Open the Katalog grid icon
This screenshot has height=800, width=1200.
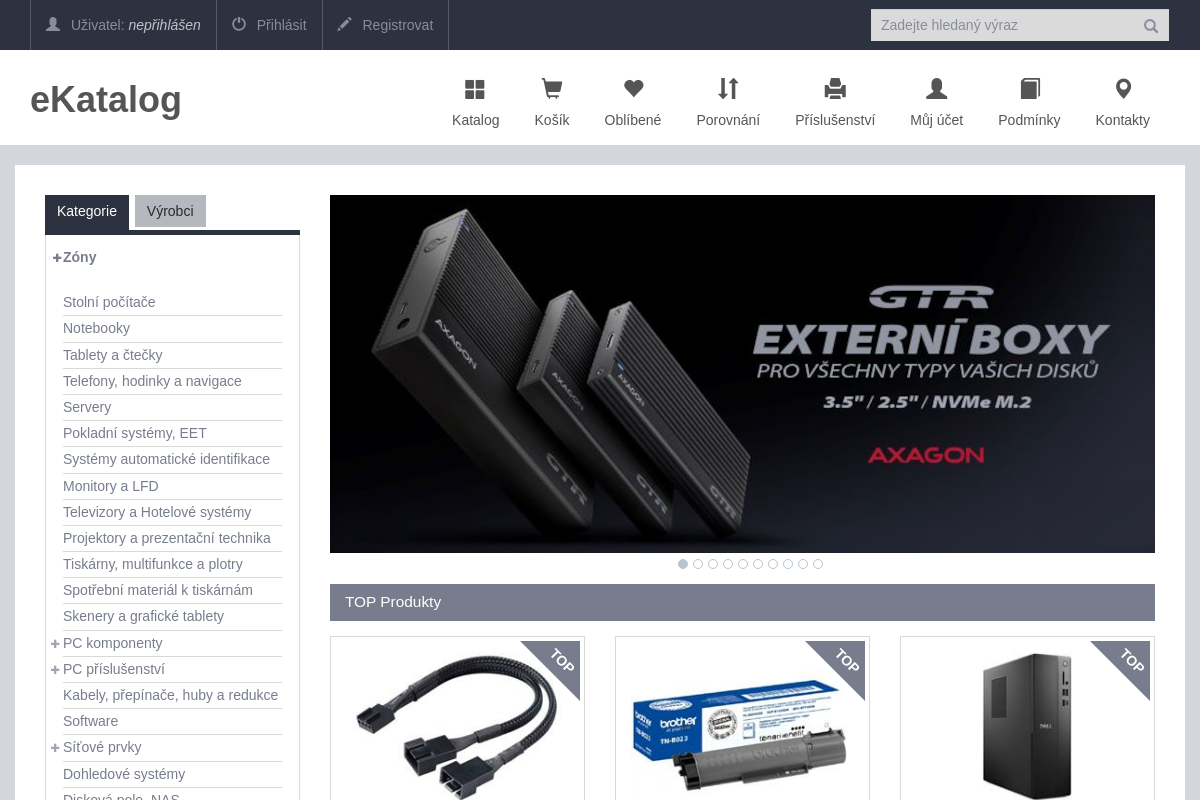click(x=475, y=90)
